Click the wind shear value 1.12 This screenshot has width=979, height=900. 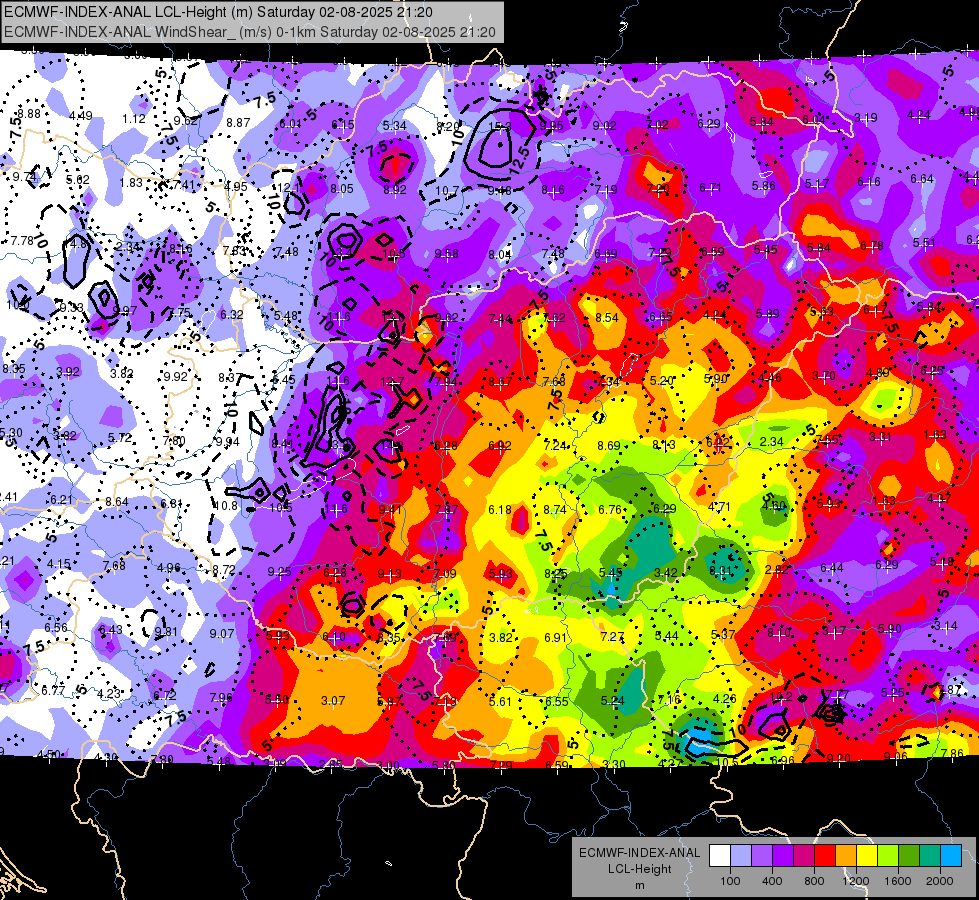[x=134, y=119]
